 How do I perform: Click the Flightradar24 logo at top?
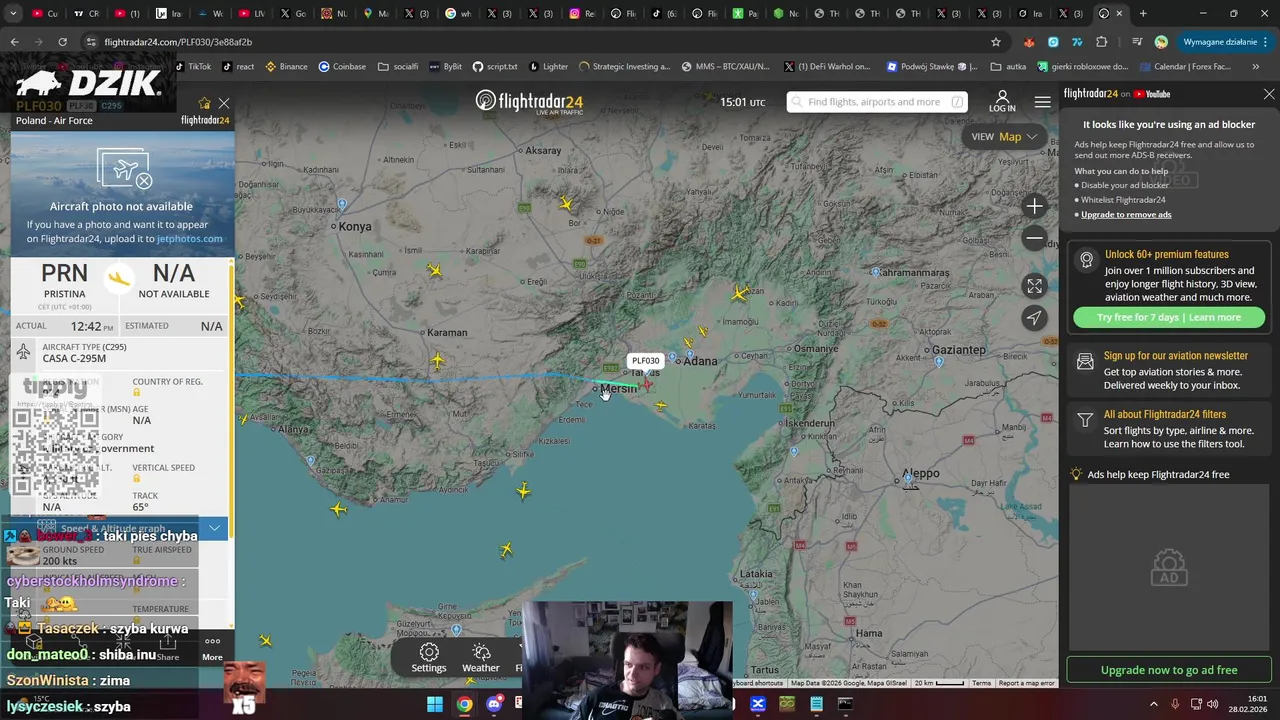click(x=529, y=102)
